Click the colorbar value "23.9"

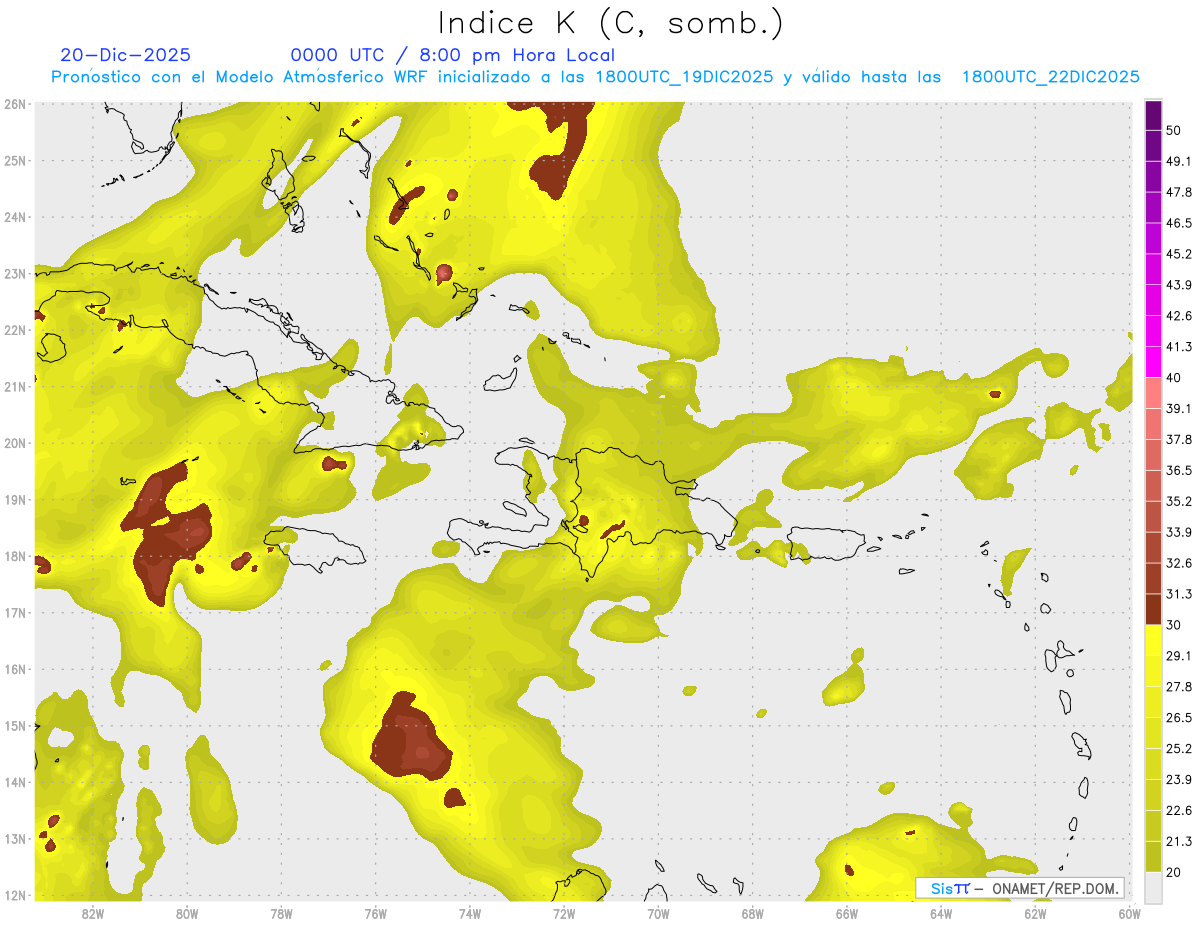(x=1179, y=780)
